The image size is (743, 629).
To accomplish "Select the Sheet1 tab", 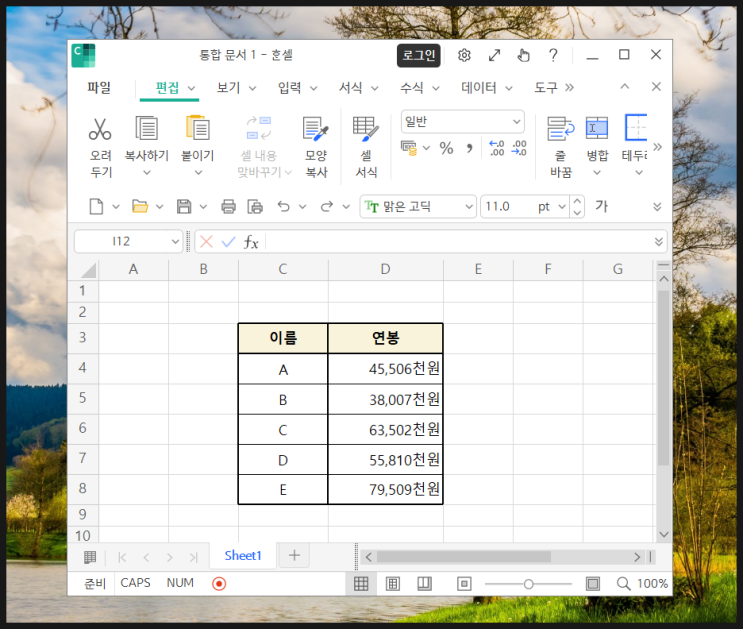I will coord(243,556).
